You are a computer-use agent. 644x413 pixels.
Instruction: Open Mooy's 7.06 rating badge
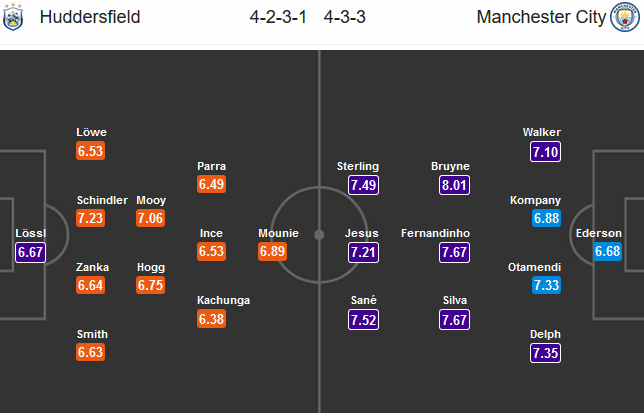(150, 218)
